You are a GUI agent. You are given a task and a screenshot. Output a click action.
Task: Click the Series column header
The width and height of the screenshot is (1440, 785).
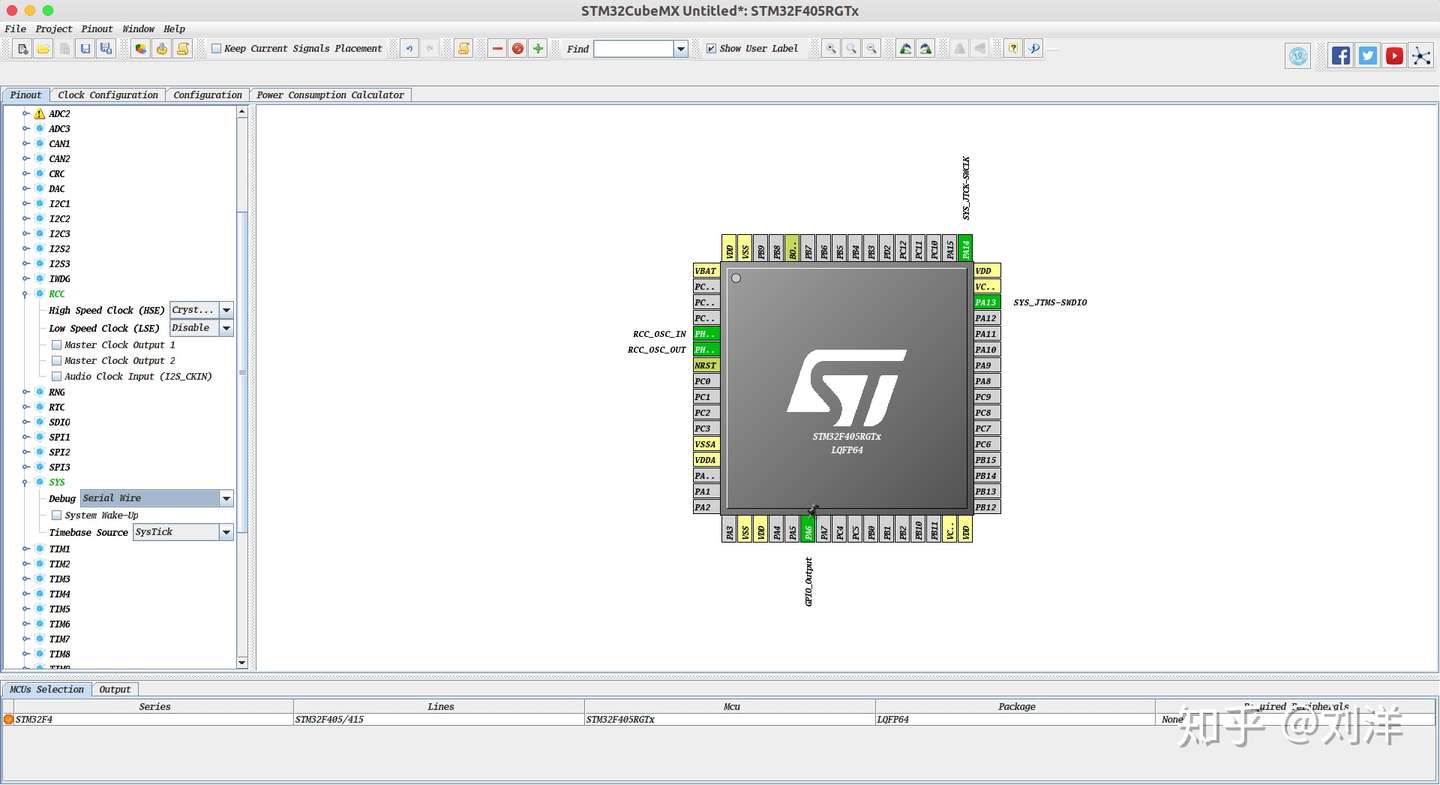tap(154, 706)
